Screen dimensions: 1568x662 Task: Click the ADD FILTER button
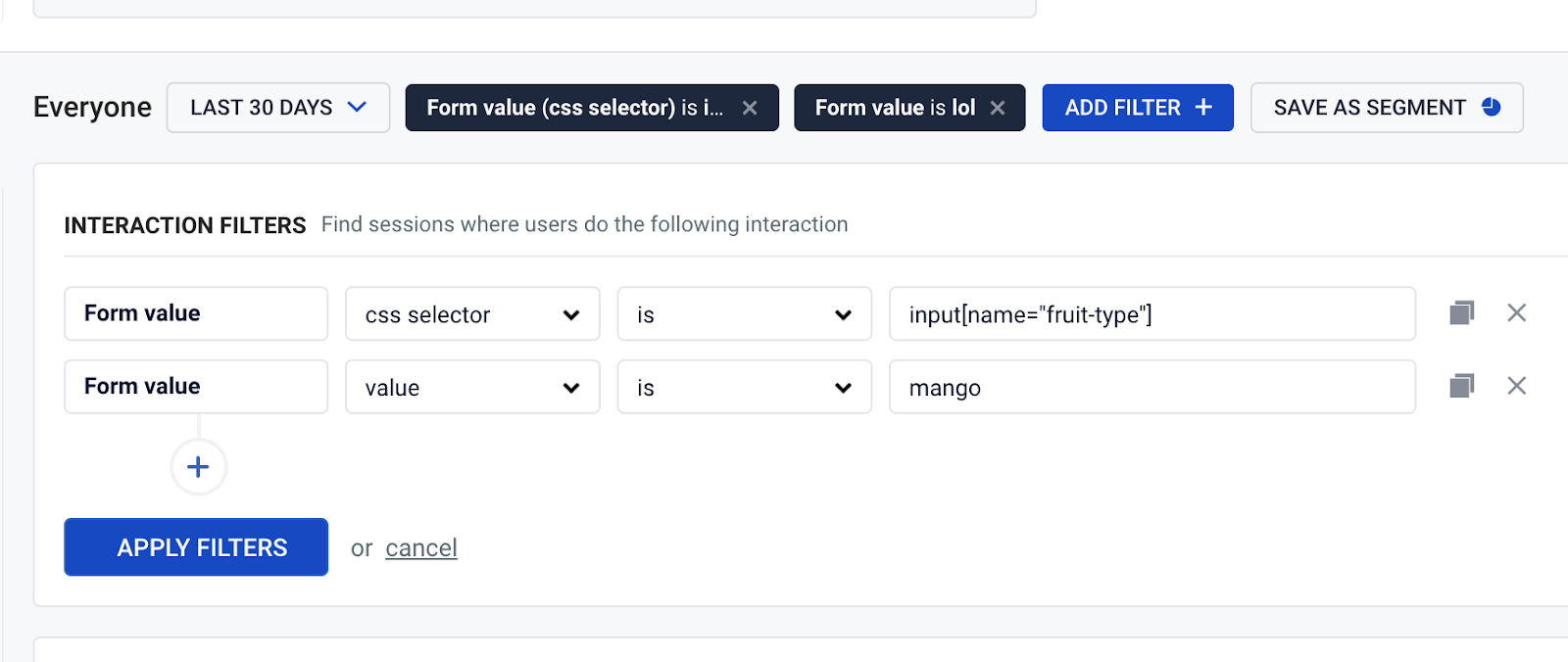point(1137,108)
